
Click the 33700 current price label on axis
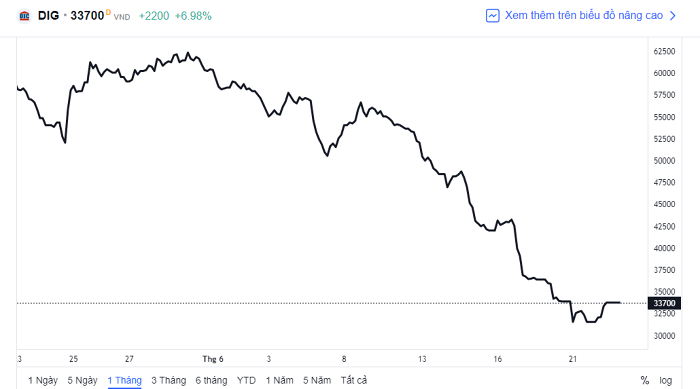tap(664, 303)
